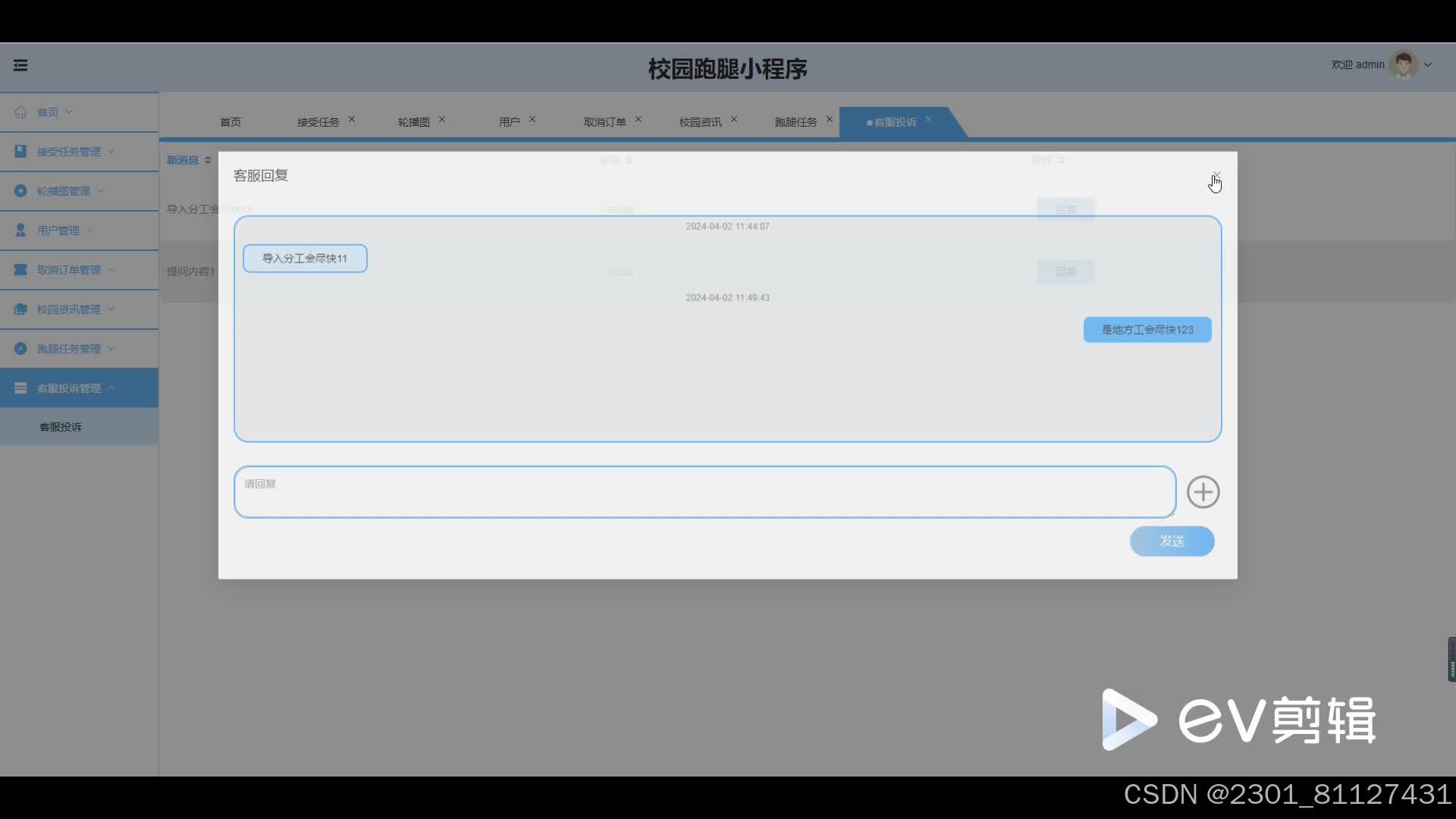Click the 请回复 reply text field
Screen dimensions: 1456x819
pos(704,492)
